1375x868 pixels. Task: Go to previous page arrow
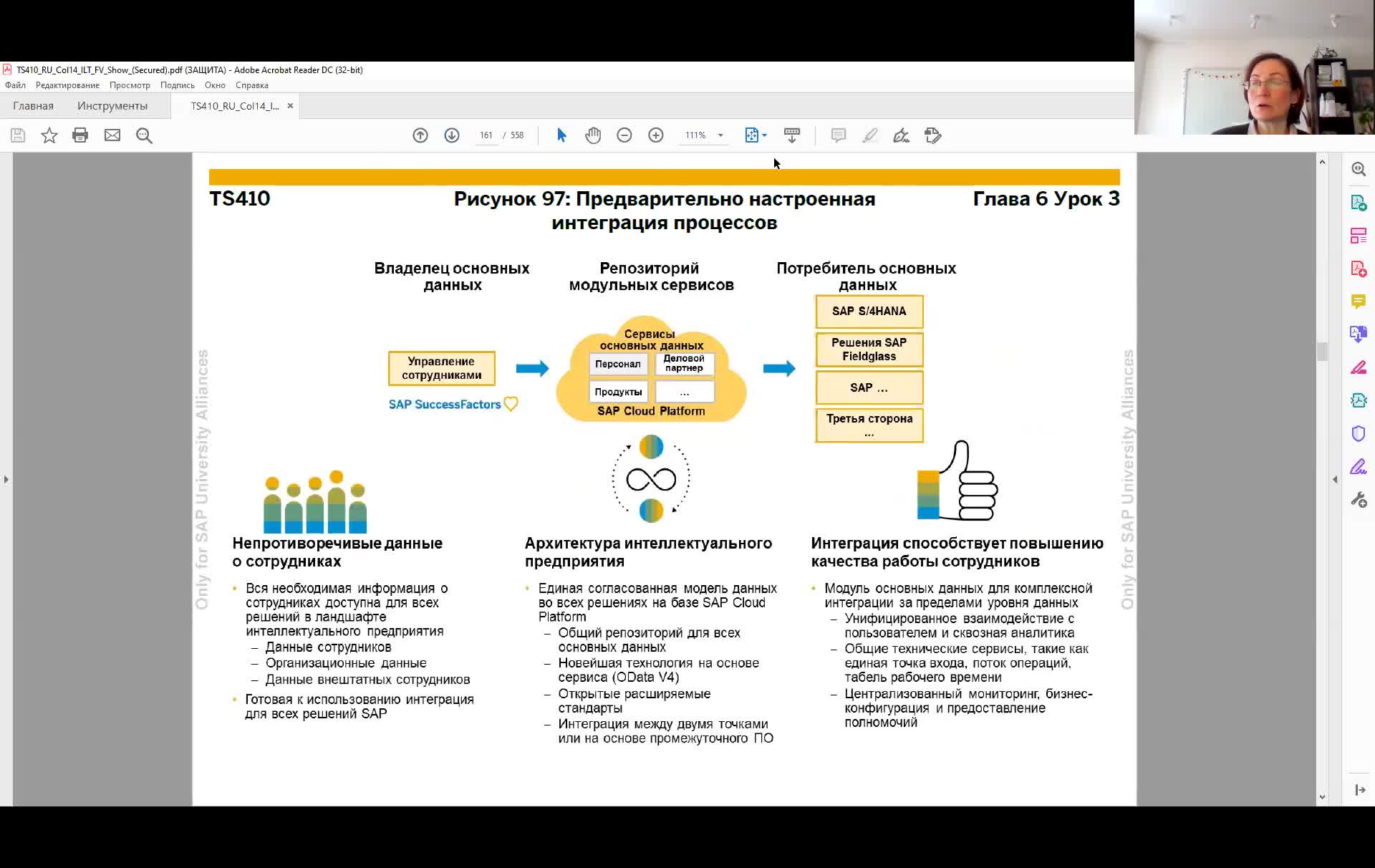point(420,135)
